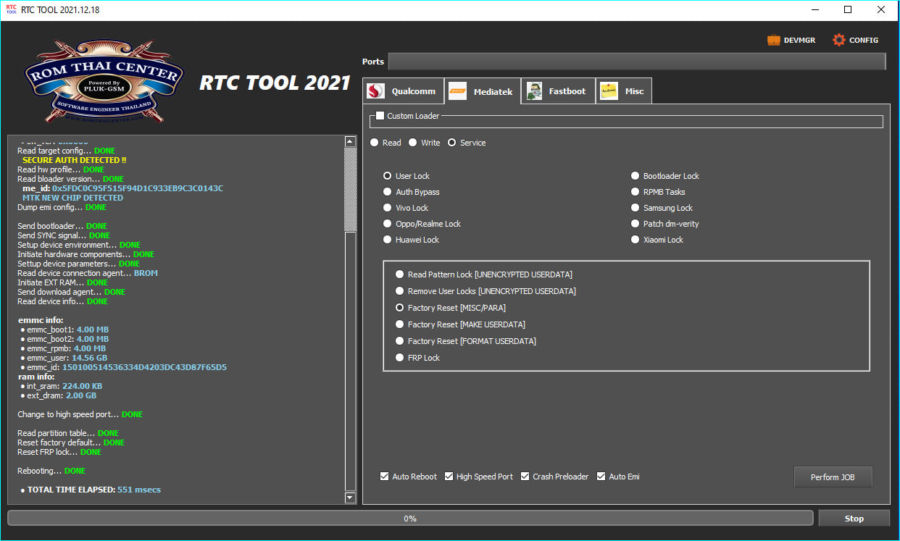The height and width of the screenshot is (541, 900).
Task: Click the Misc tab icon
Action: pos(608,91)
